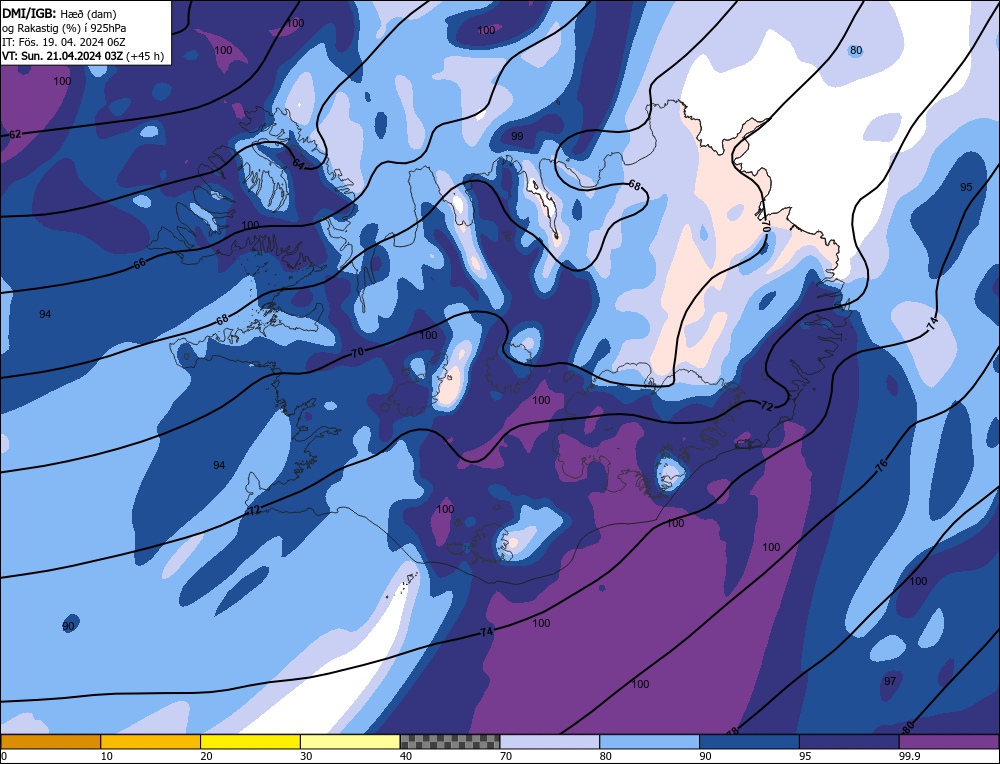Click the orange 10–20 legend swatch

coord(151,742)
